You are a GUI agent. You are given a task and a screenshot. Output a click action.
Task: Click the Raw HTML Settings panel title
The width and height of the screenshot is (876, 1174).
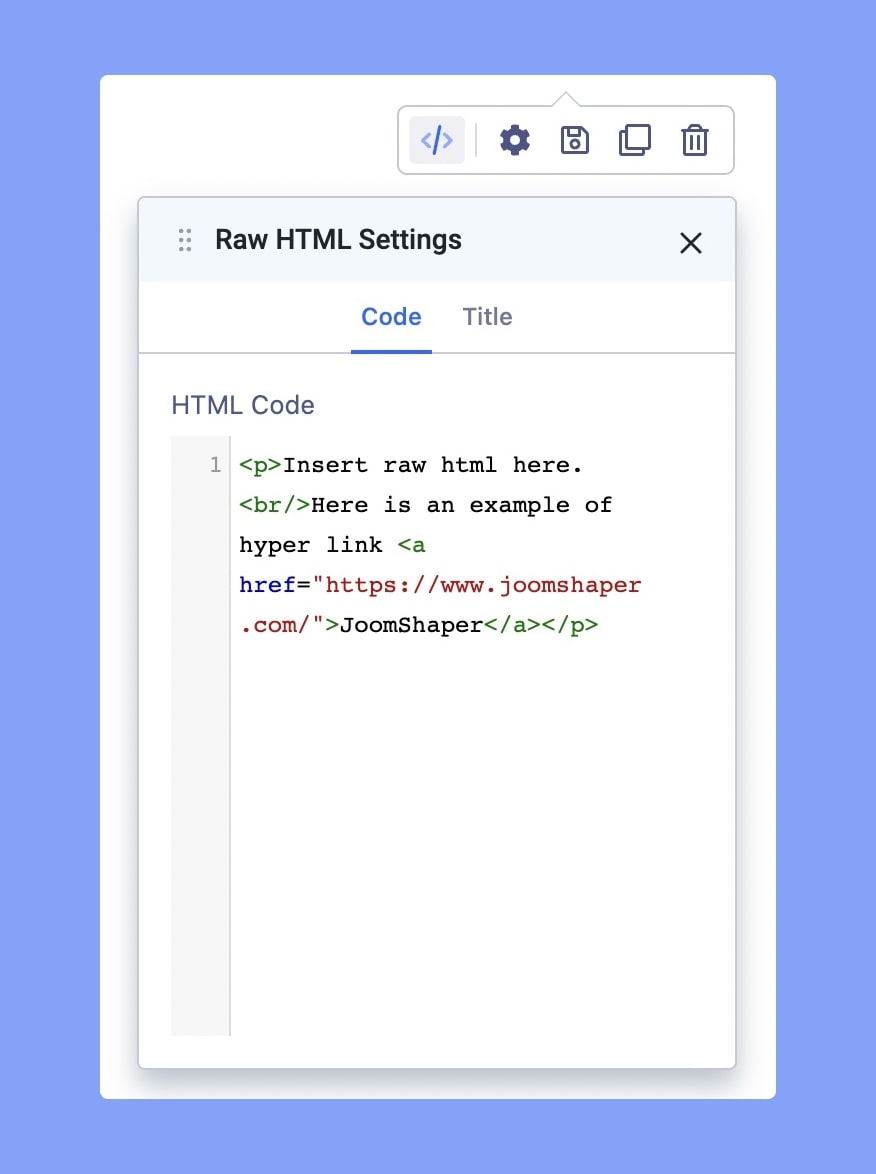coord(338,240)
